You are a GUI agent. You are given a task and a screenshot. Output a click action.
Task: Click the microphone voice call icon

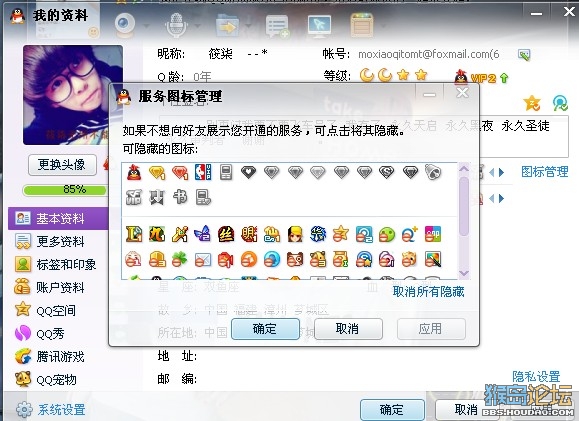point(177,25)
